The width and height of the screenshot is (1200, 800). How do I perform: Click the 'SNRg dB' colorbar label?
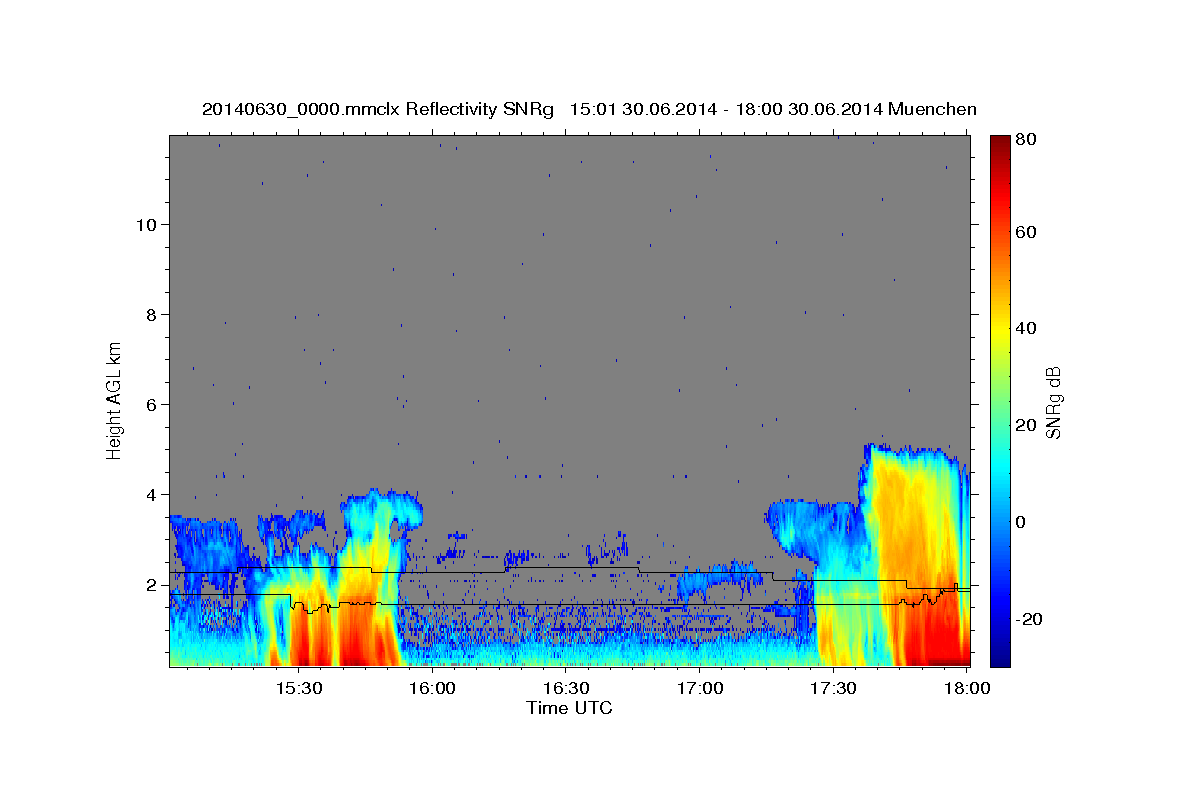pyautogui.click(x=1054, y=403)
